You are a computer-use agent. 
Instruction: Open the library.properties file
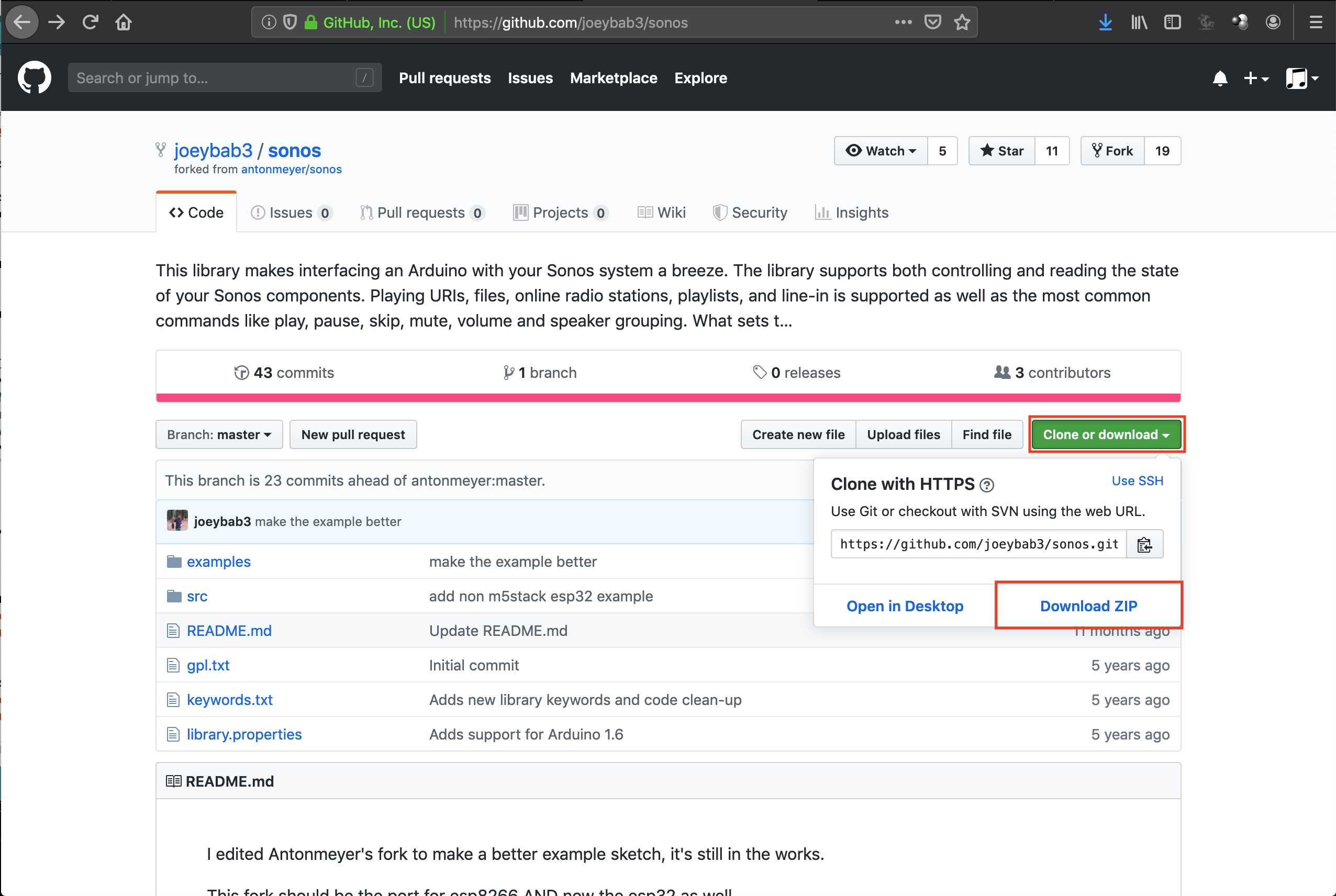[244, 734]
